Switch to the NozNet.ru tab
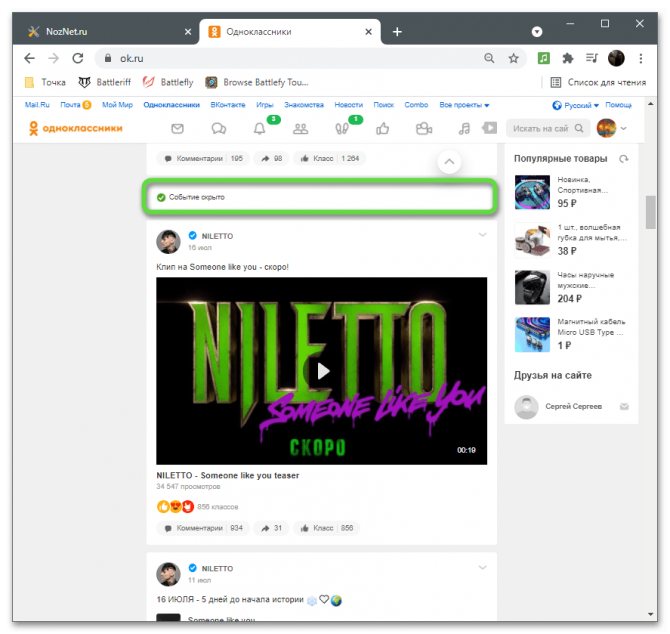670x634 pixels. pos(106,32)
